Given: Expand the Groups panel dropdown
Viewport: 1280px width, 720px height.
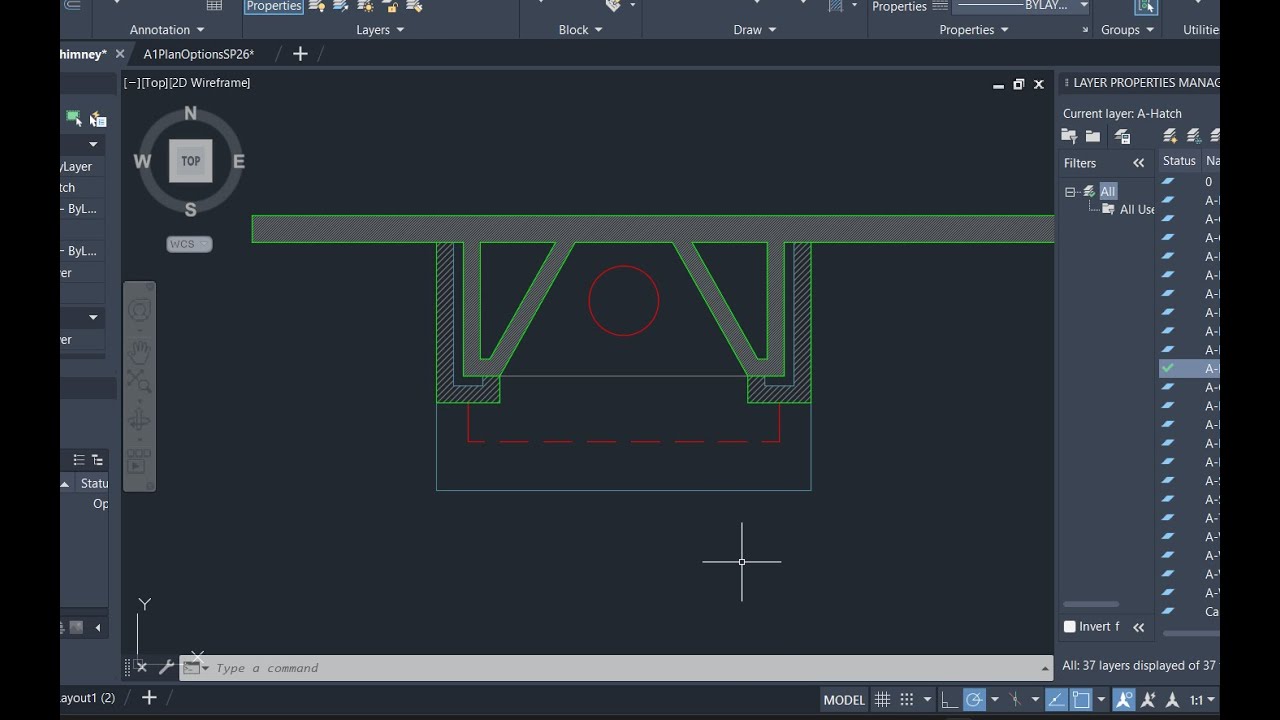Looking at the screenshot, I should [x=1127, y=30].
